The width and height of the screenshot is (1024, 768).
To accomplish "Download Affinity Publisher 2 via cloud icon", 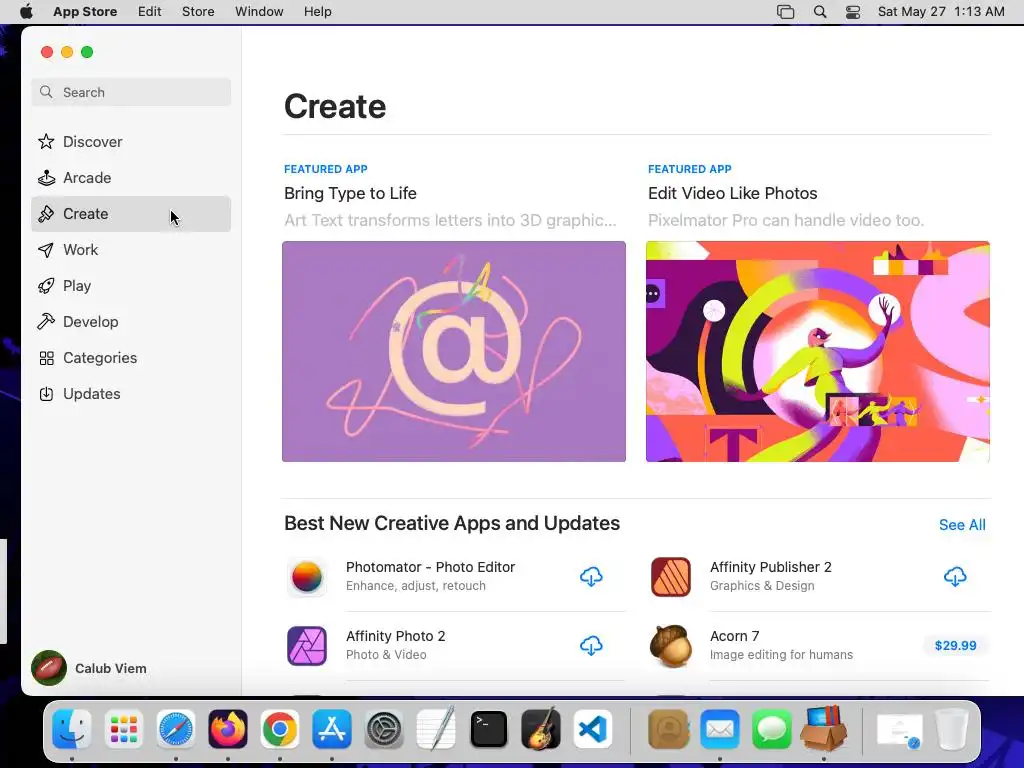I will pos(955,577).
